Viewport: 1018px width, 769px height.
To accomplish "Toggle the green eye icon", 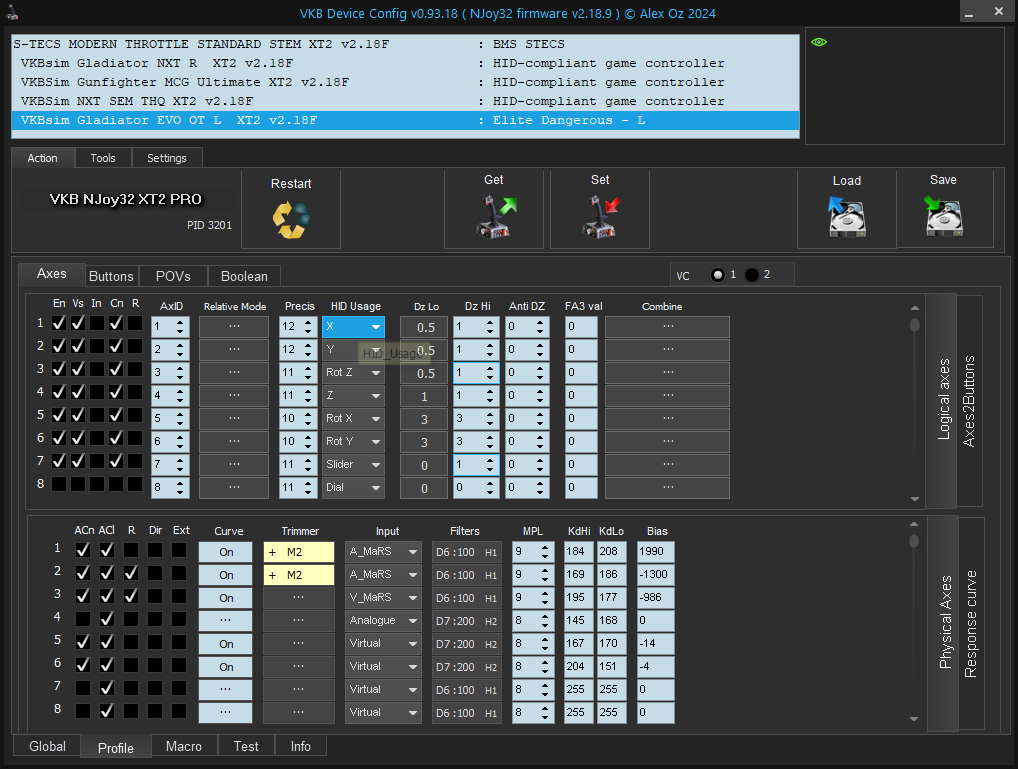I will click(x=819, y=42).
